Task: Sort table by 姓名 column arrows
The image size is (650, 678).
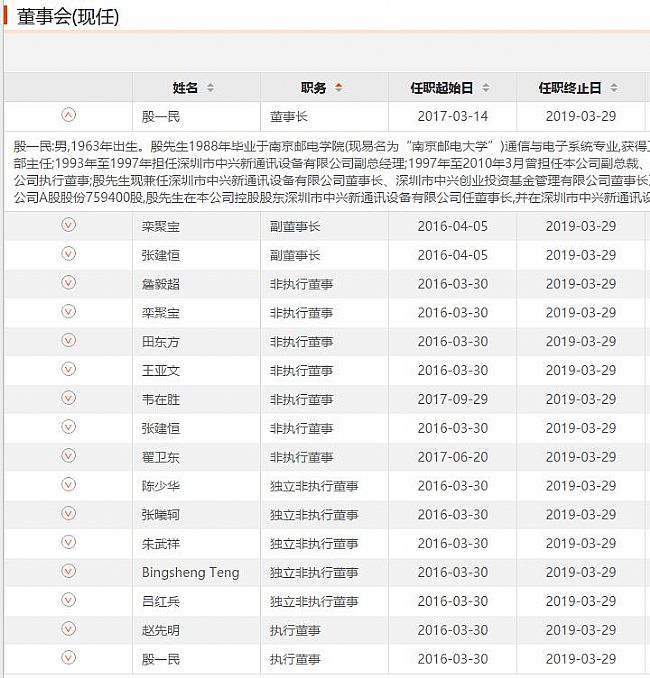Action: pos(210,87)
